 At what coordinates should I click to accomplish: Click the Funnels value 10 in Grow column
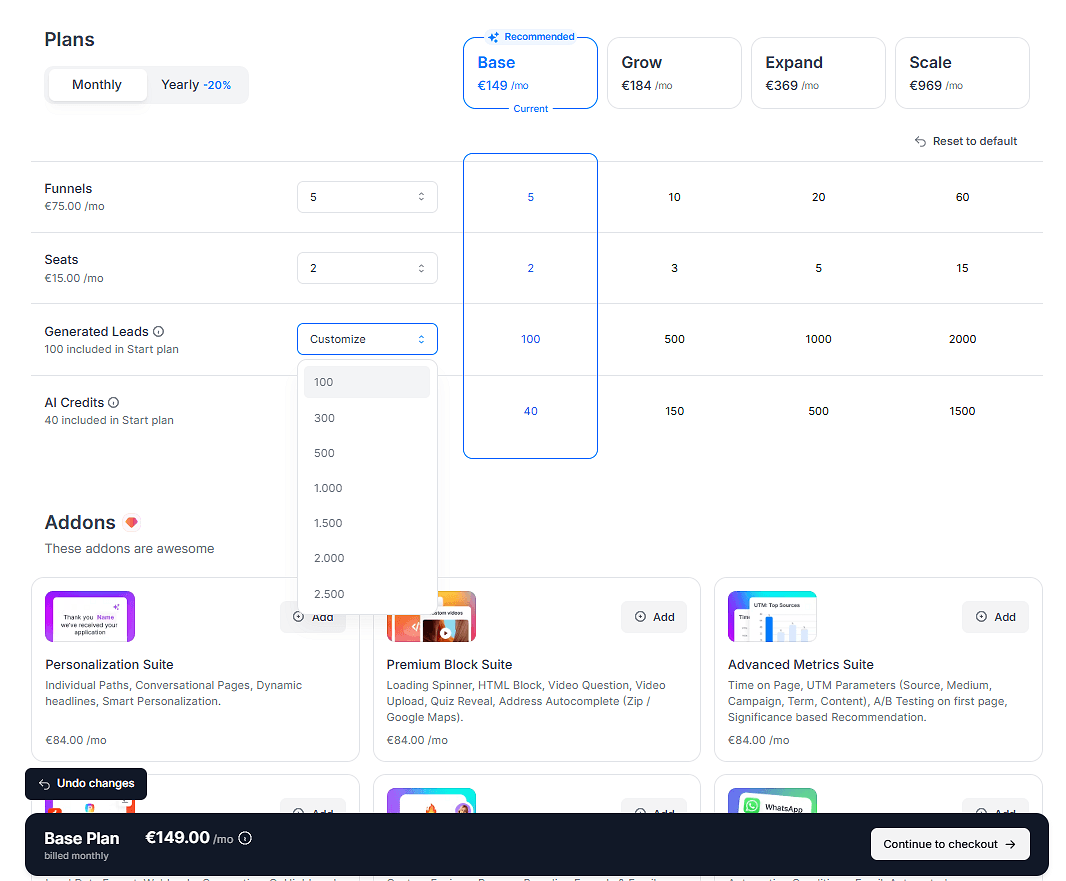(674, 197)
